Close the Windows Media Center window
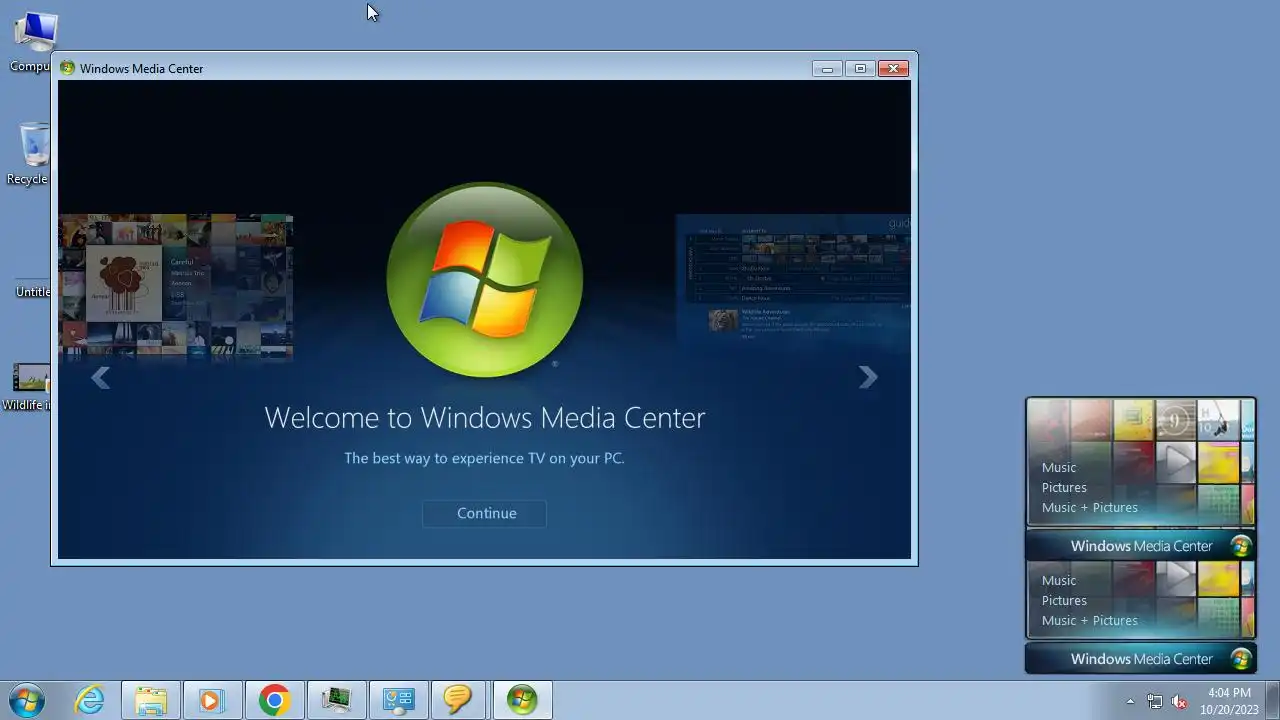 (x=893, y=68)
